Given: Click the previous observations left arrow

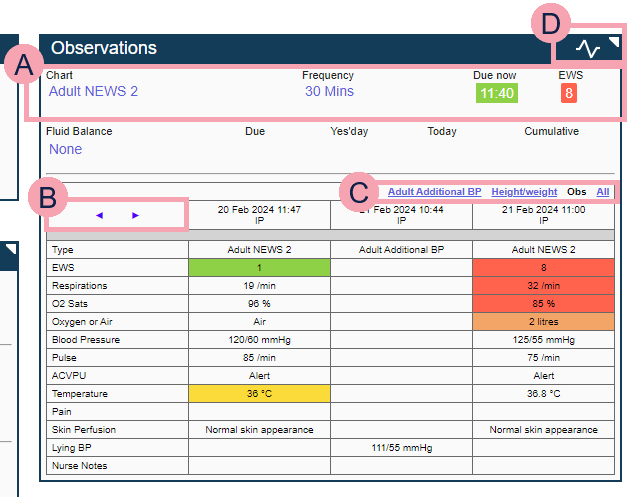Looking at the screenshot, I should click(99, 215).
